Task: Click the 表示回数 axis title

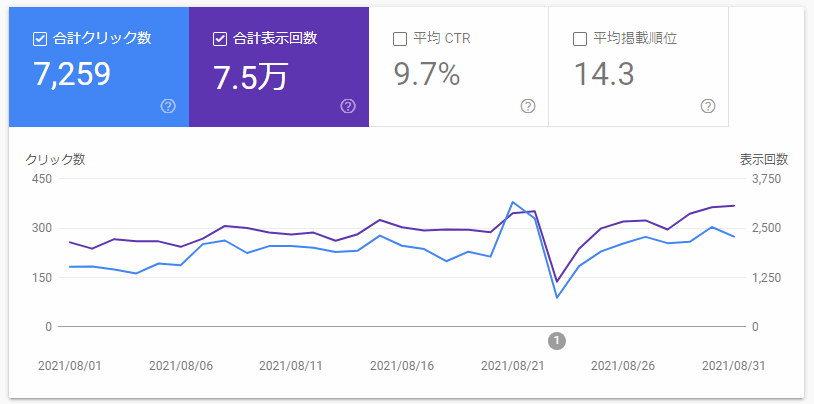Action: point(764,160)
